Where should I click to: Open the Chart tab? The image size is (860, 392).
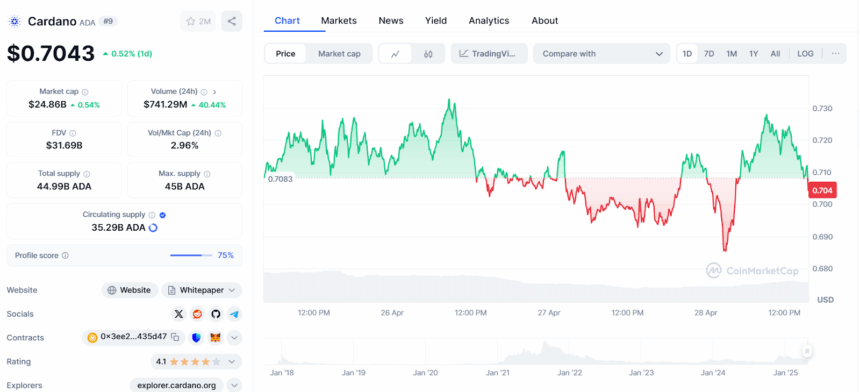pyautogui.click(x=287, y=21)
